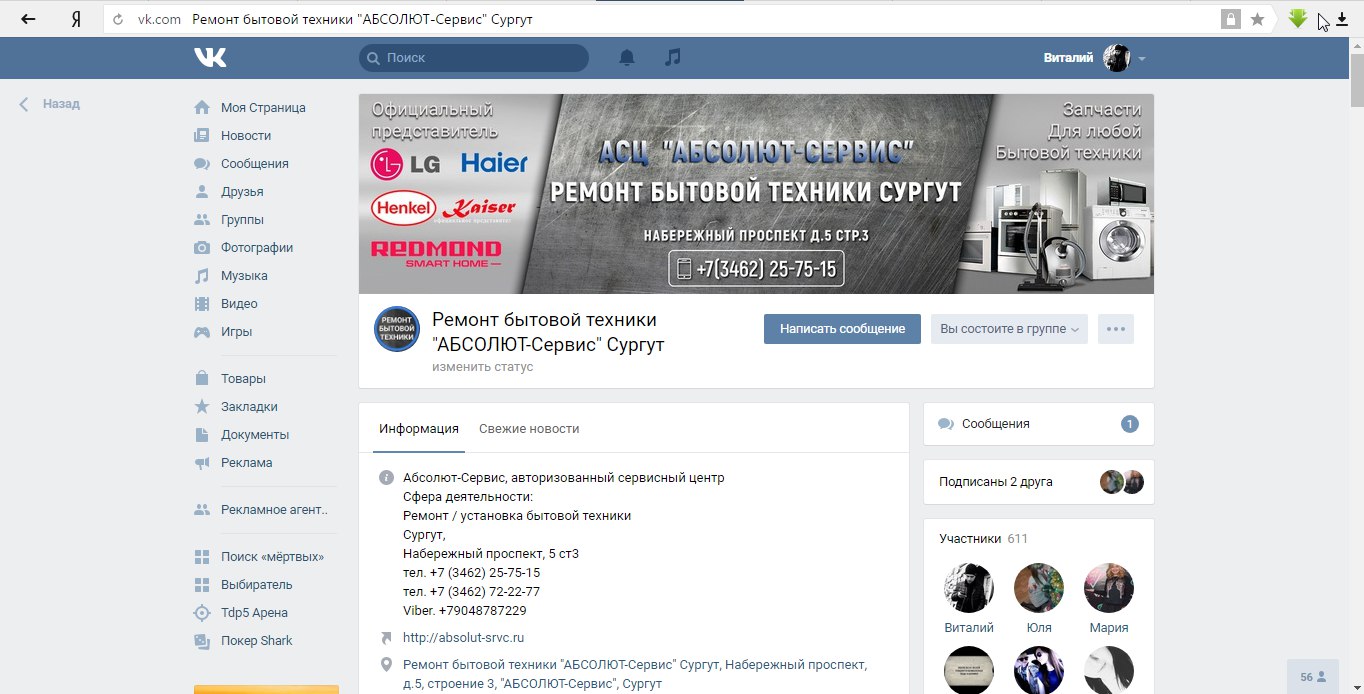Screen dimensions: 1364x694
Task: Click the Друзья person icon
Action: (202, 192)
